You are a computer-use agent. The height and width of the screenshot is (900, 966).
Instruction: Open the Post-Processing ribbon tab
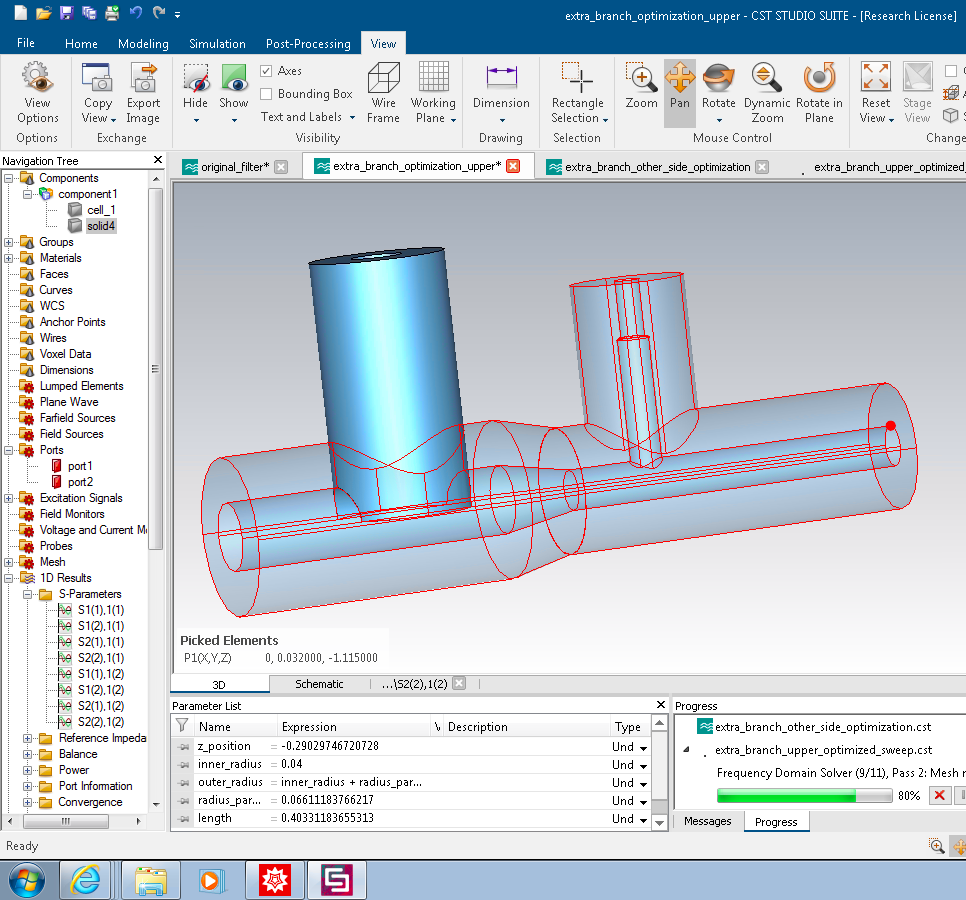308,44
